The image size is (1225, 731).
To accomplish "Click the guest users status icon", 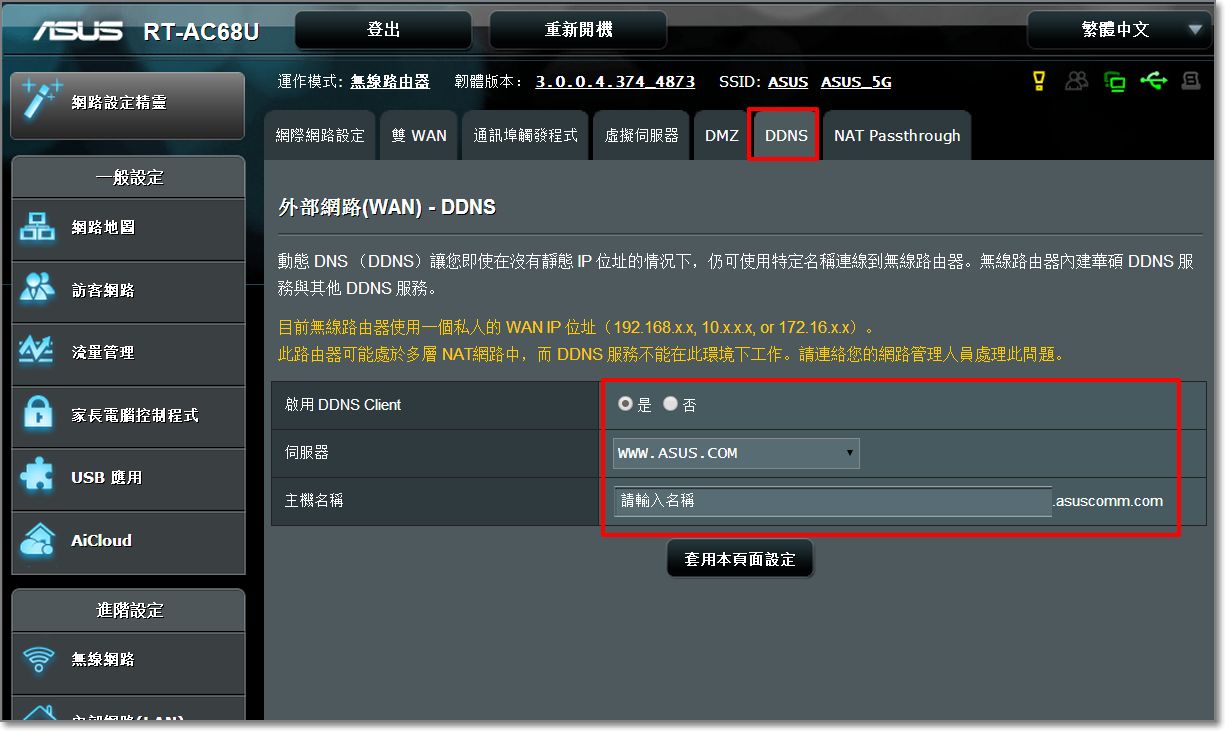I will [x=1077, y=81].
